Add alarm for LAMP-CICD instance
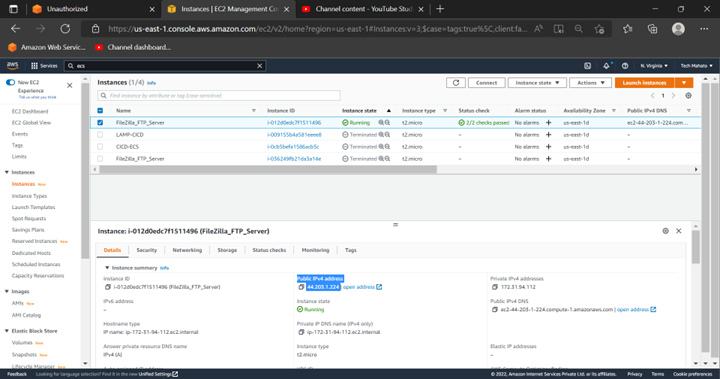This screenshot has height=379, width=720. point(548,135)
